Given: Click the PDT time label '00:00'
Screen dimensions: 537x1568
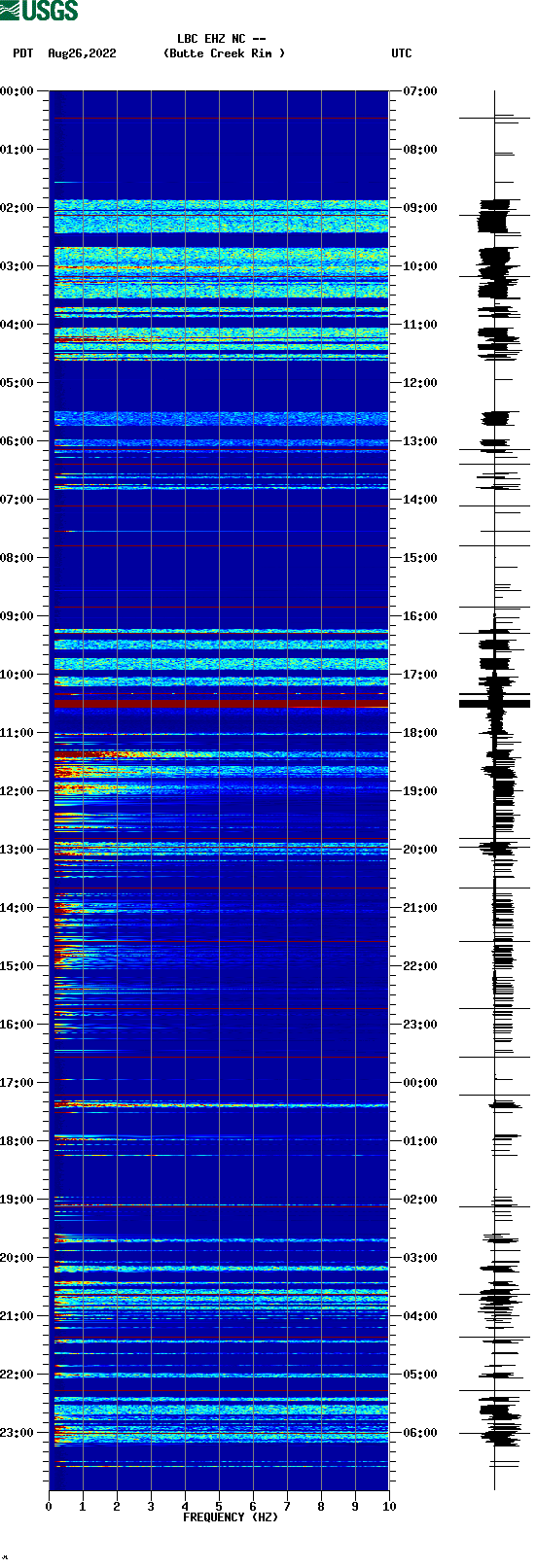Looking at the screenshot, I should 18,91.
